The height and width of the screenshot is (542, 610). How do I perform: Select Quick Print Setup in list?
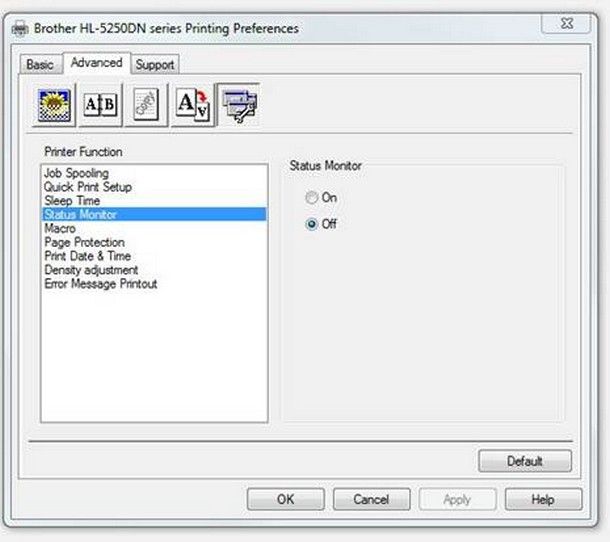(x=154, y=187)
